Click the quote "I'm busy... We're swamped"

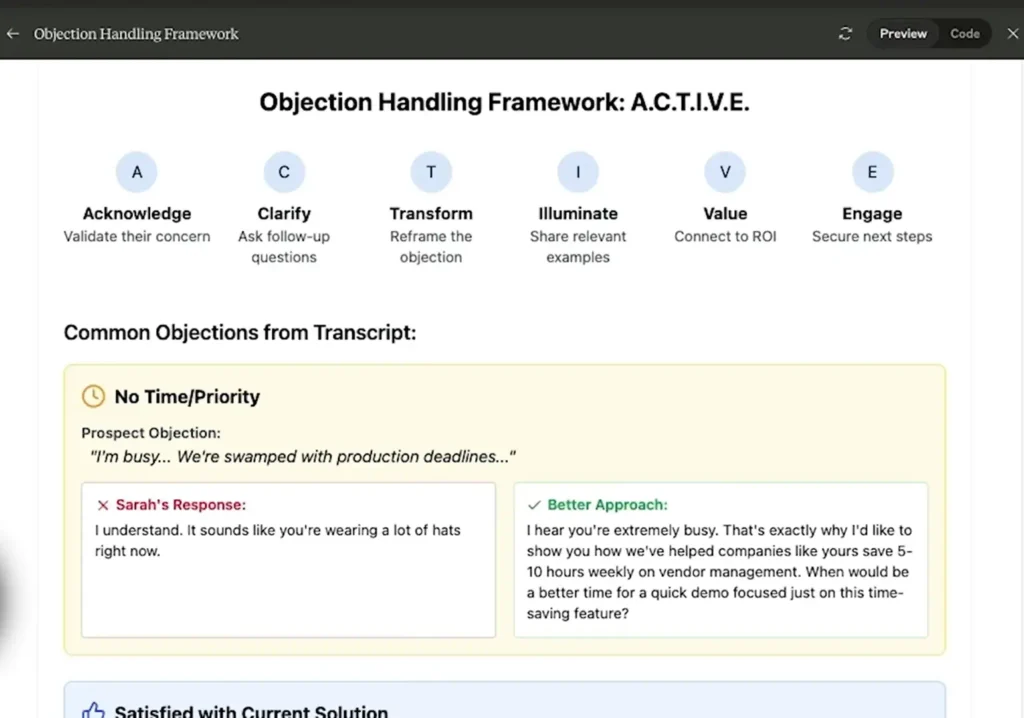pyautogui.click(x=302, y=457)
